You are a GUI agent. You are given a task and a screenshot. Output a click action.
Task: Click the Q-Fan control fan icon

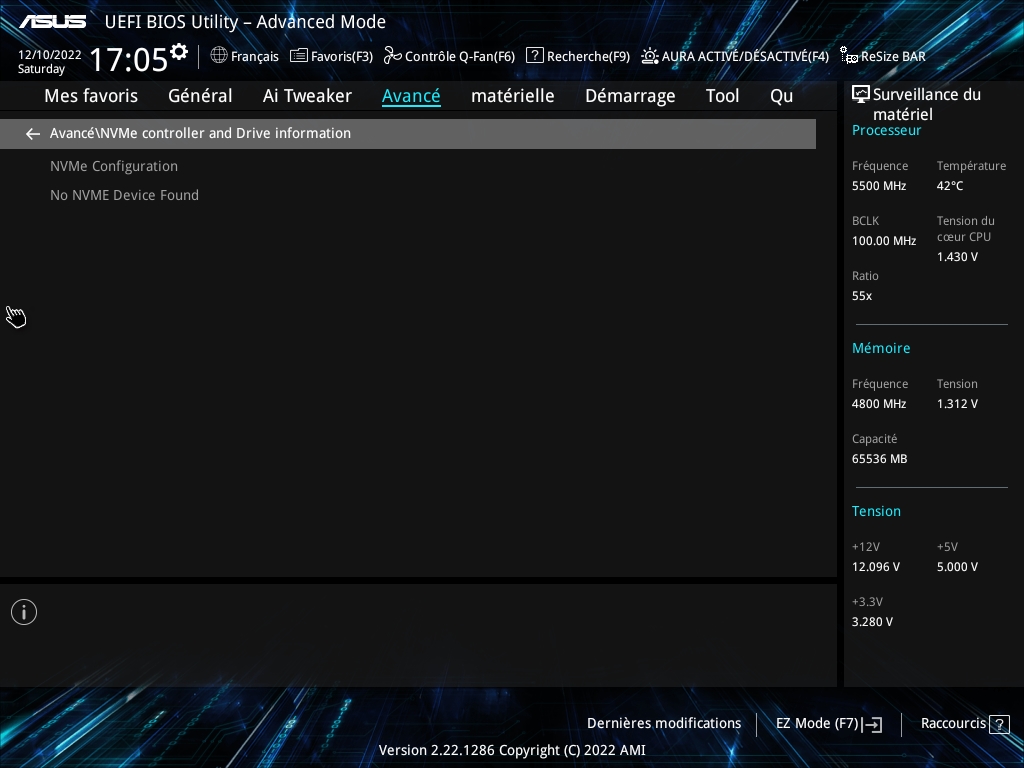(x=392, y=56)
